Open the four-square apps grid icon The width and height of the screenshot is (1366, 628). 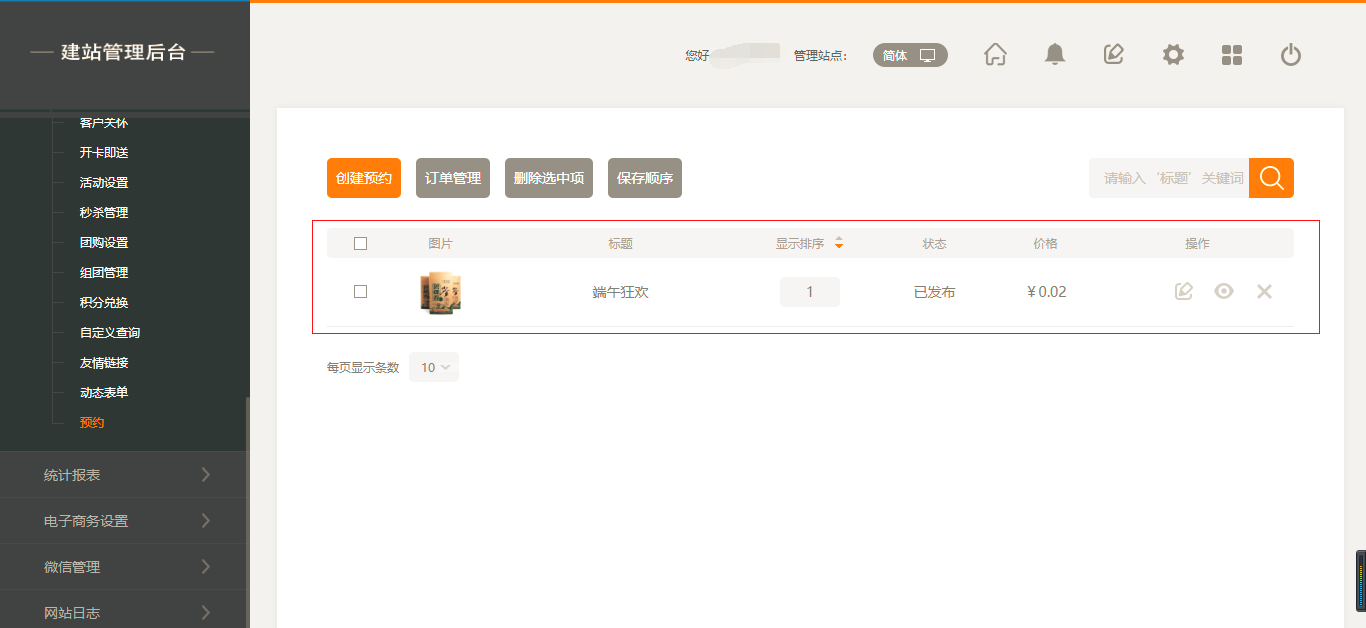coord(1232,55)
